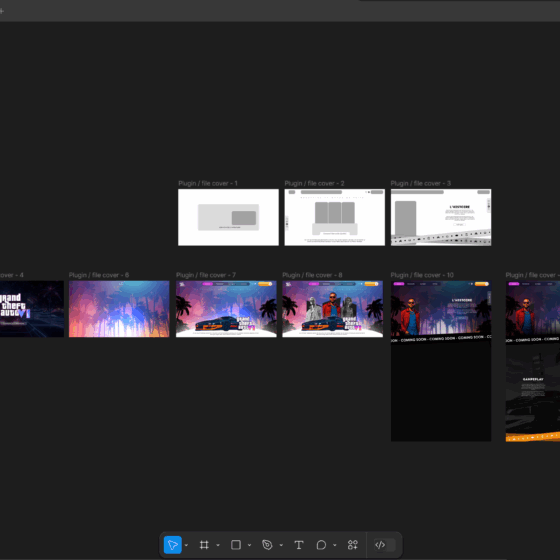Viewport: 560px width, 560px height.
Task: Select the Frame tool
Action: tap(204, 545)
